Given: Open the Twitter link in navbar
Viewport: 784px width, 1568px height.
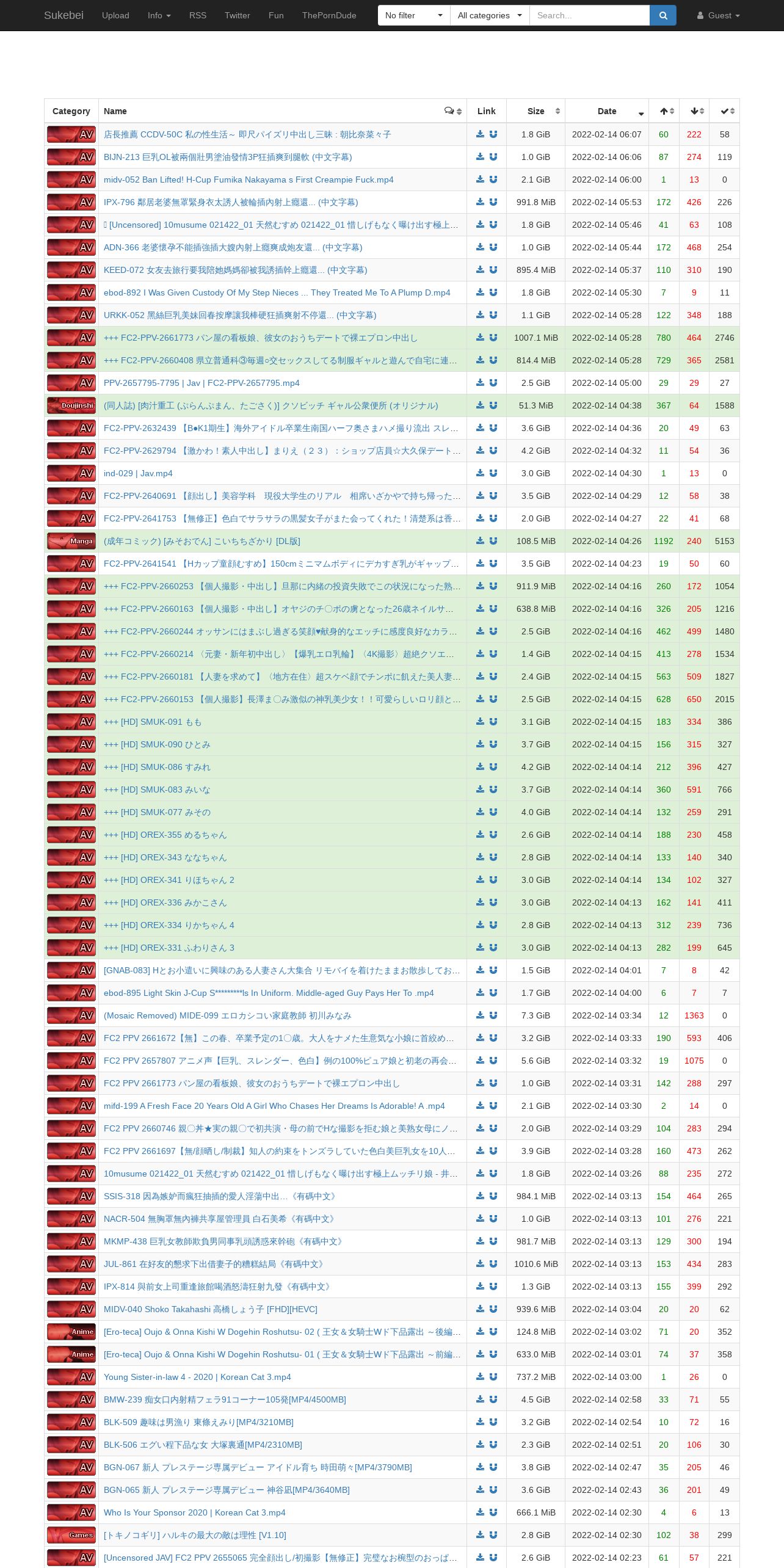Looking at the screenshot, I should pyautogui.click(x=237, y=15).
